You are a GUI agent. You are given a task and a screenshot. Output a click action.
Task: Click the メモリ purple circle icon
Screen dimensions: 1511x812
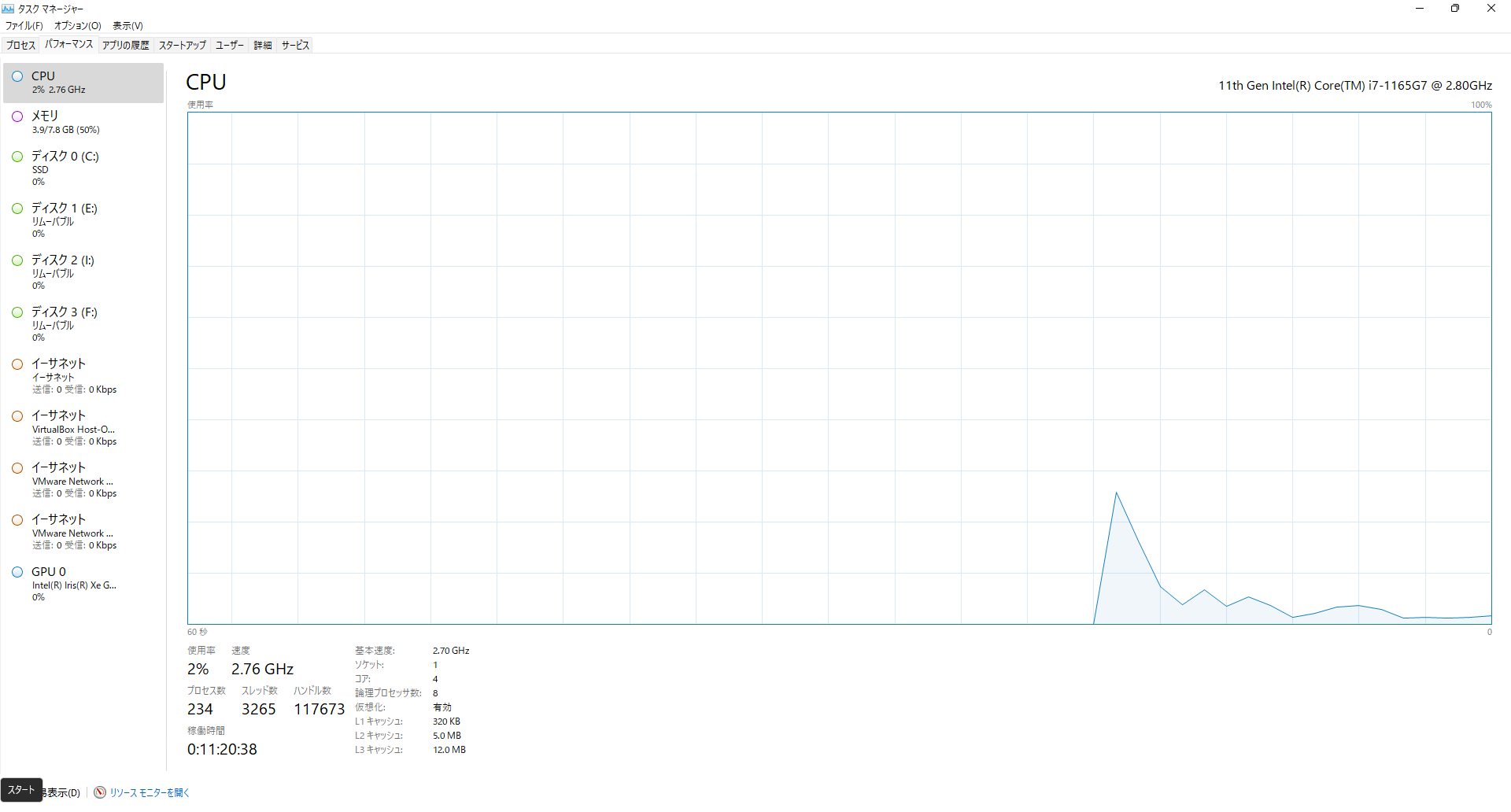17,116
